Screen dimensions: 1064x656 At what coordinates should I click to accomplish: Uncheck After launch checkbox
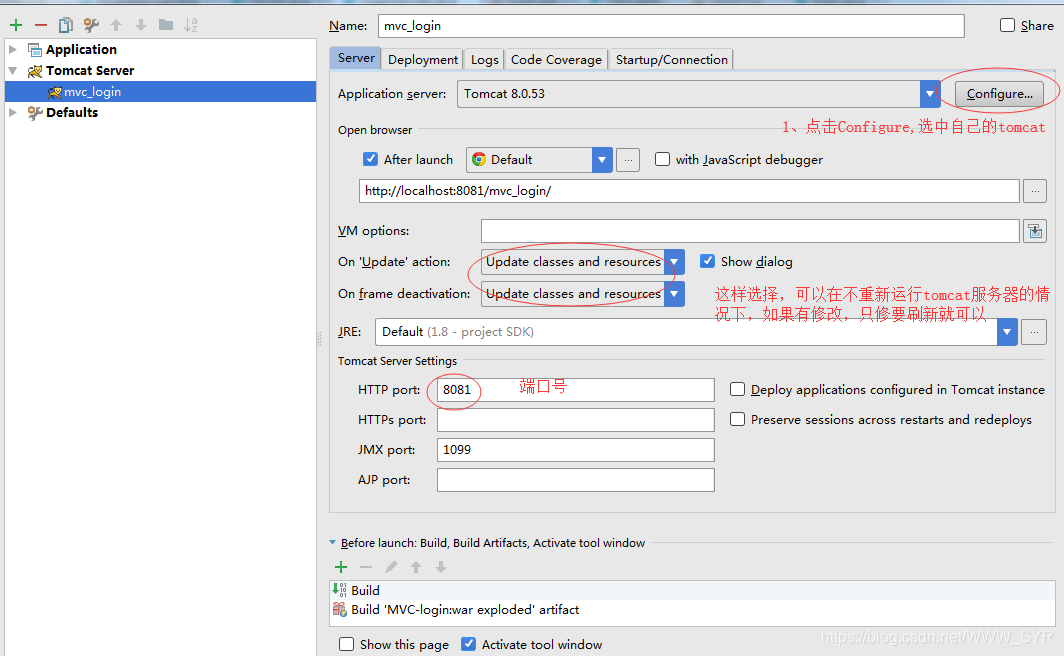(370, 159)
